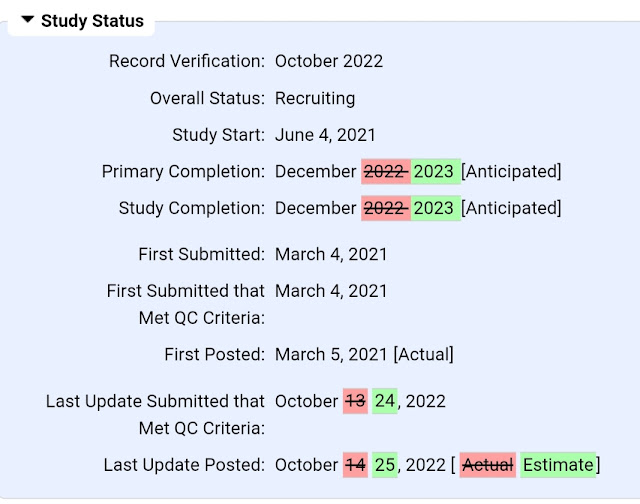Select the Record Verification October 2022 value
Viewport: 640px width, 504px height.
tap(329, 61)
